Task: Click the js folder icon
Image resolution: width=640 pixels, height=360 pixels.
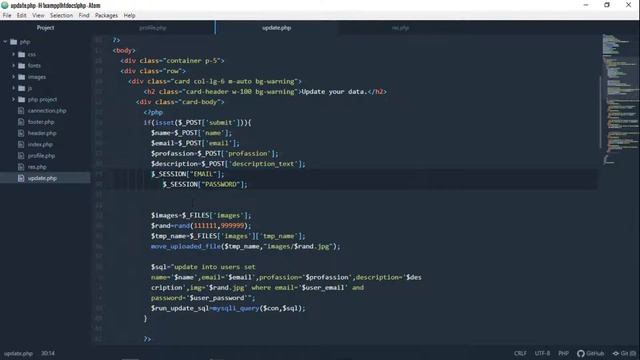Action: [22, 88]
